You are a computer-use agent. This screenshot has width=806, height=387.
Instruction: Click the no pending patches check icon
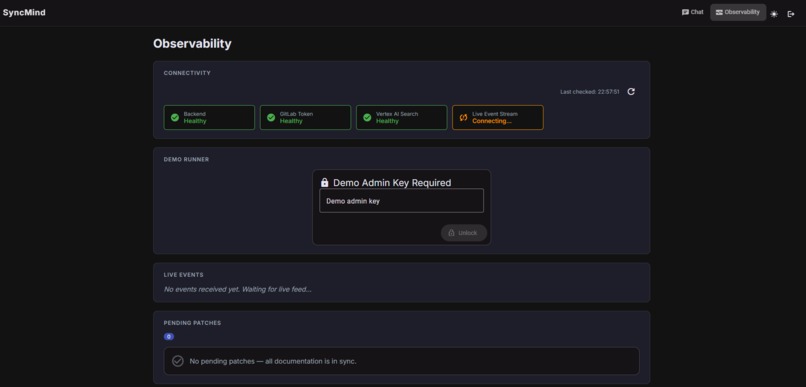click(177, 361)
